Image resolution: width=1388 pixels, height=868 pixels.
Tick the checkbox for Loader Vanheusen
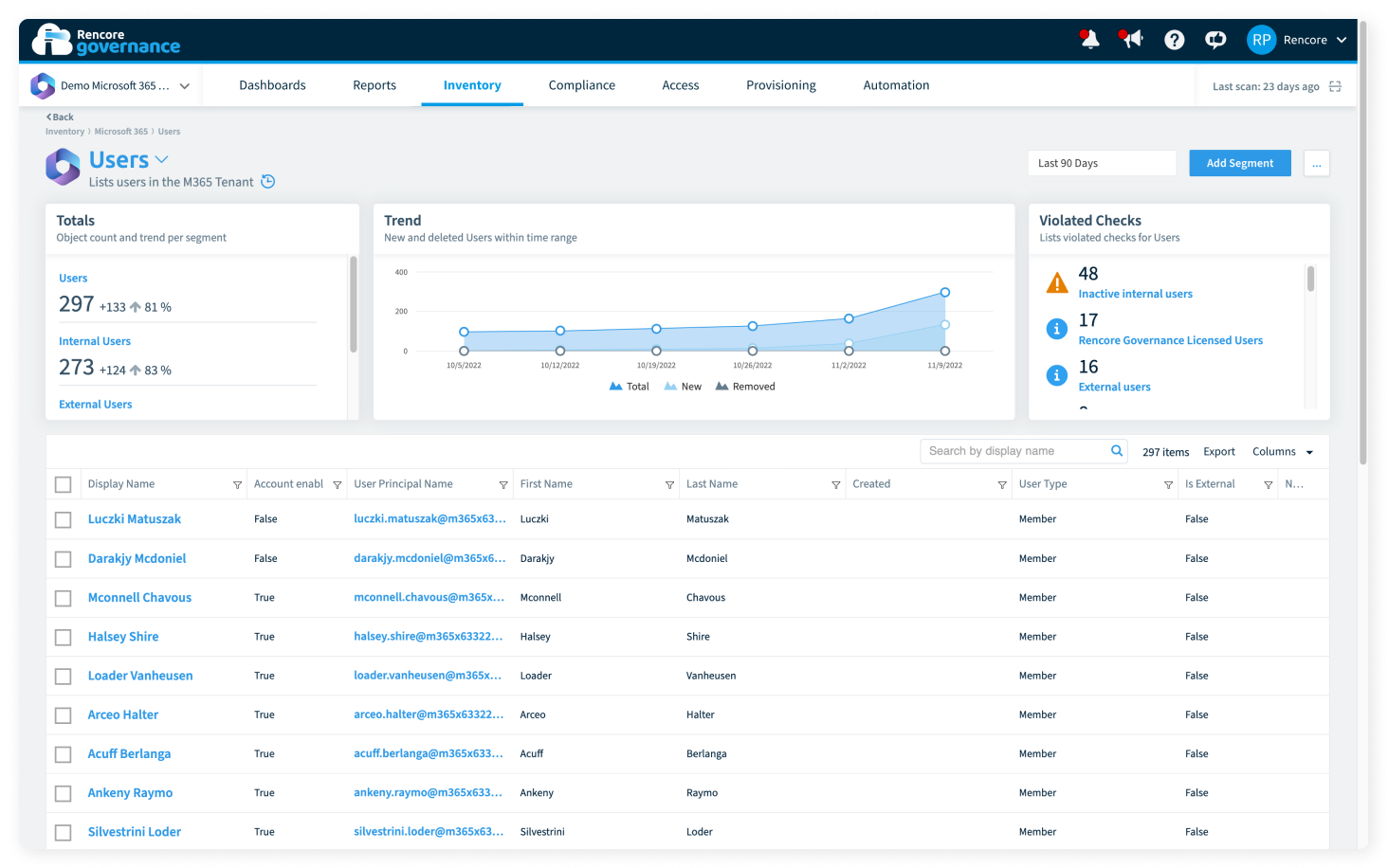point(64,677)
